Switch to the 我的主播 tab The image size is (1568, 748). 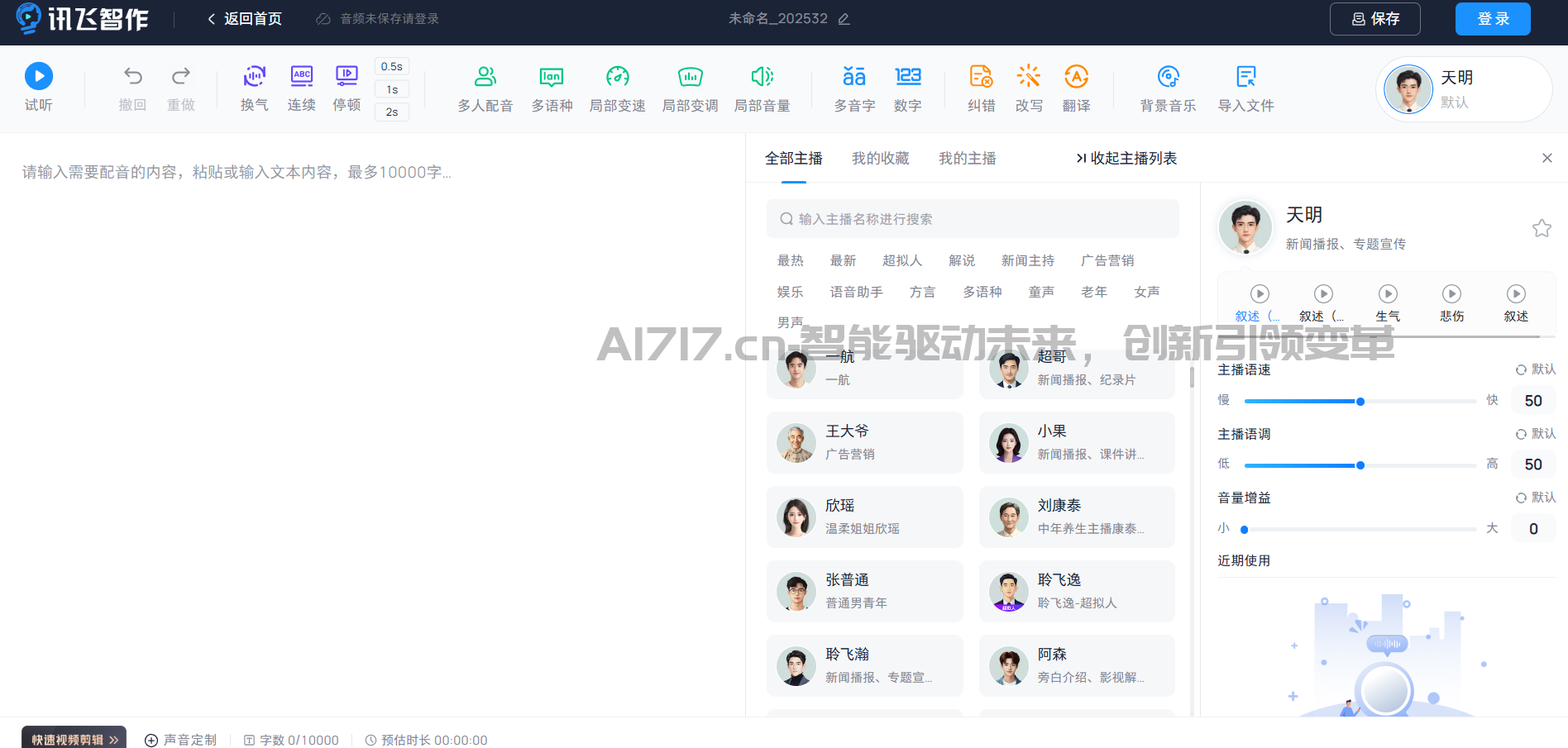967,158
